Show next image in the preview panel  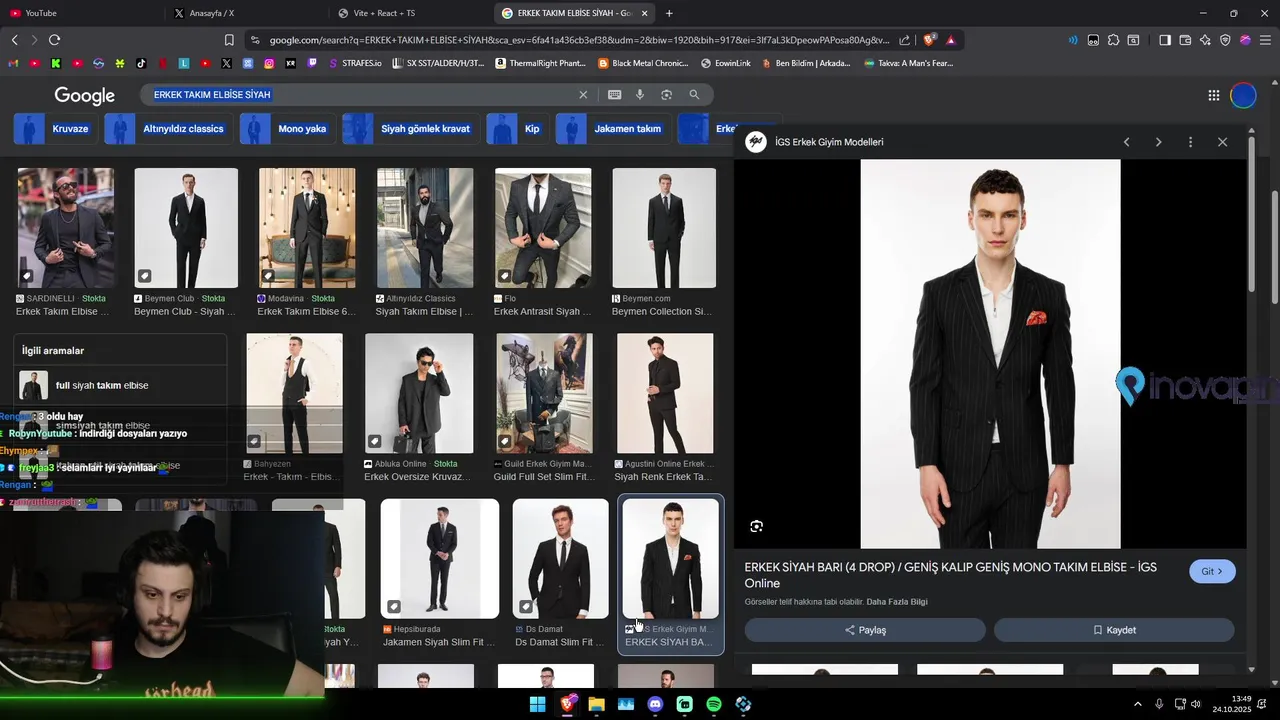[x=1158, y=142]
